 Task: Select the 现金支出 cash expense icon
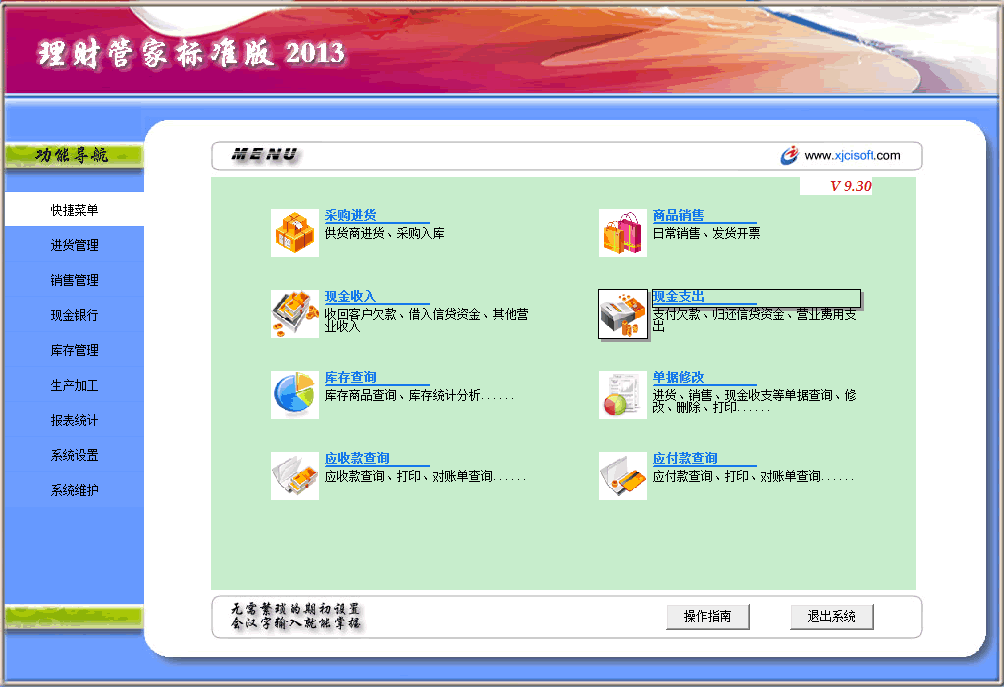point(622,313)
